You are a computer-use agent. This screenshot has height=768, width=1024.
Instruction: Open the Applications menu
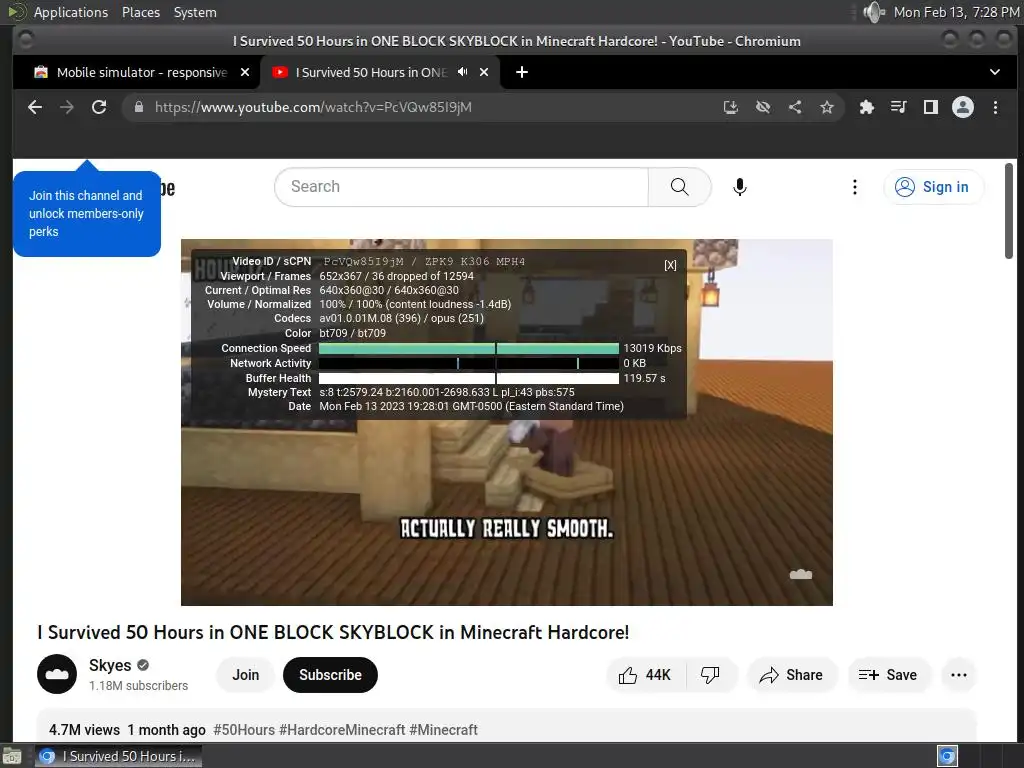[x=71, y=12]
